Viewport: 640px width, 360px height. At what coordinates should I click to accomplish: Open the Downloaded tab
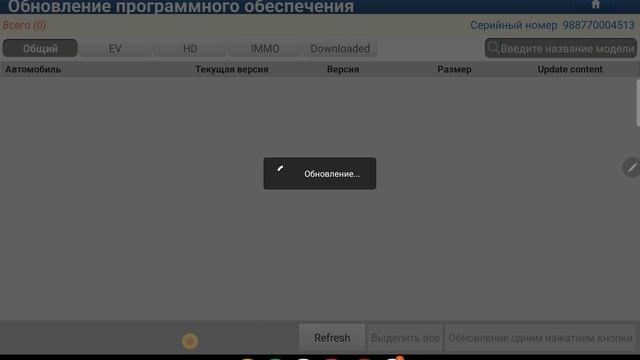(x=340, y=48)
